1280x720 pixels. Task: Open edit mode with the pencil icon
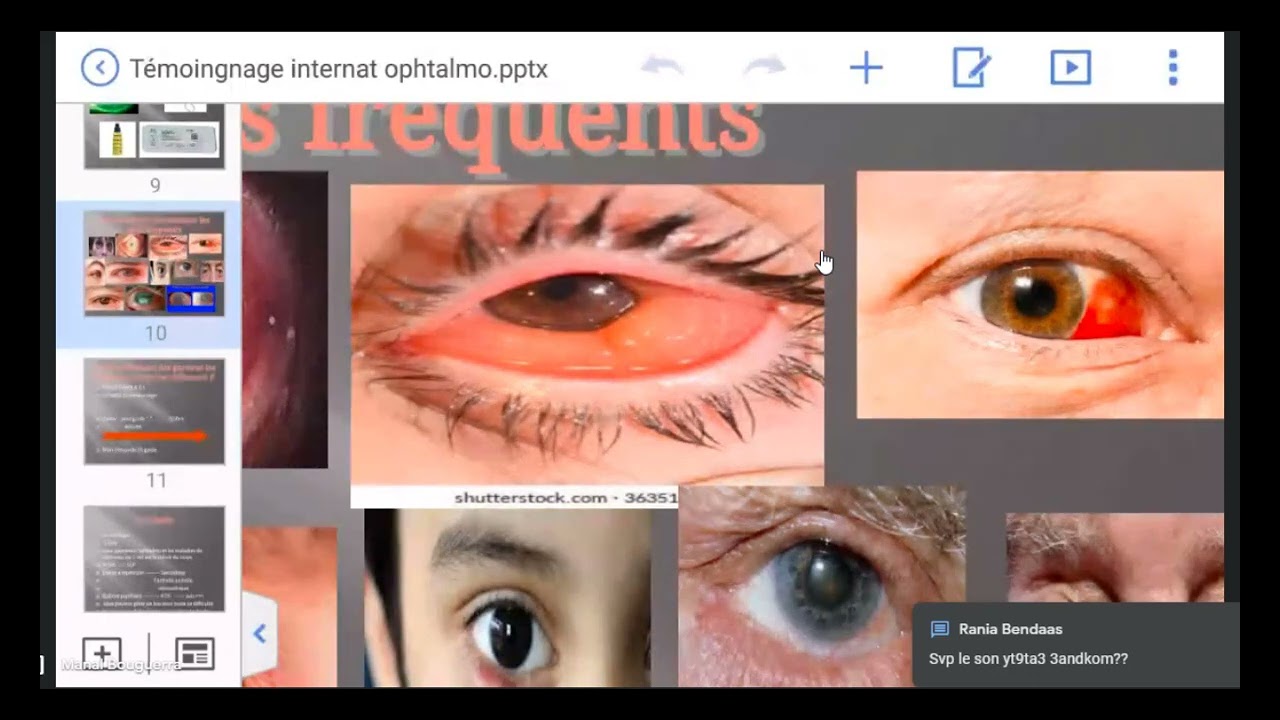(x=971, y=68)
